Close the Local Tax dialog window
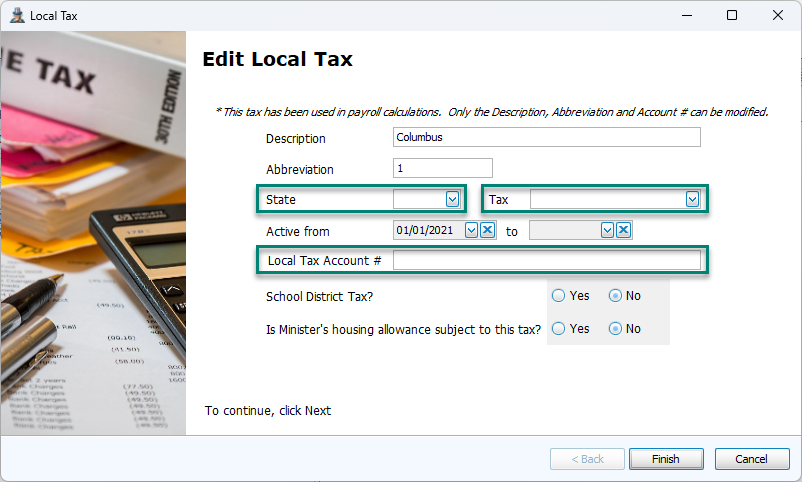The image size is (802, 482). coord(778,15)
